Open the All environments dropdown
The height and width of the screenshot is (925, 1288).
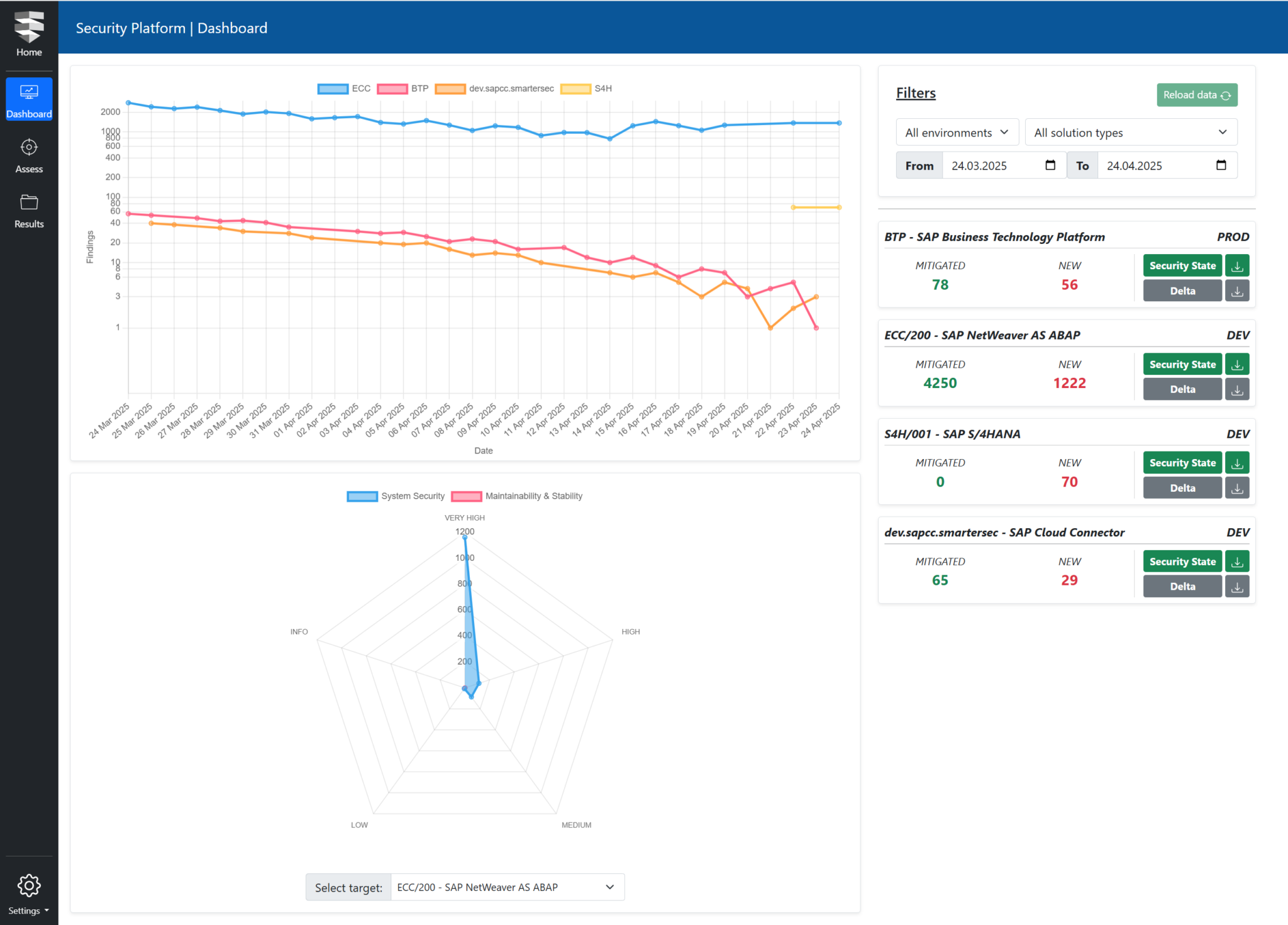pyautogui.click(x=957, y=132)
